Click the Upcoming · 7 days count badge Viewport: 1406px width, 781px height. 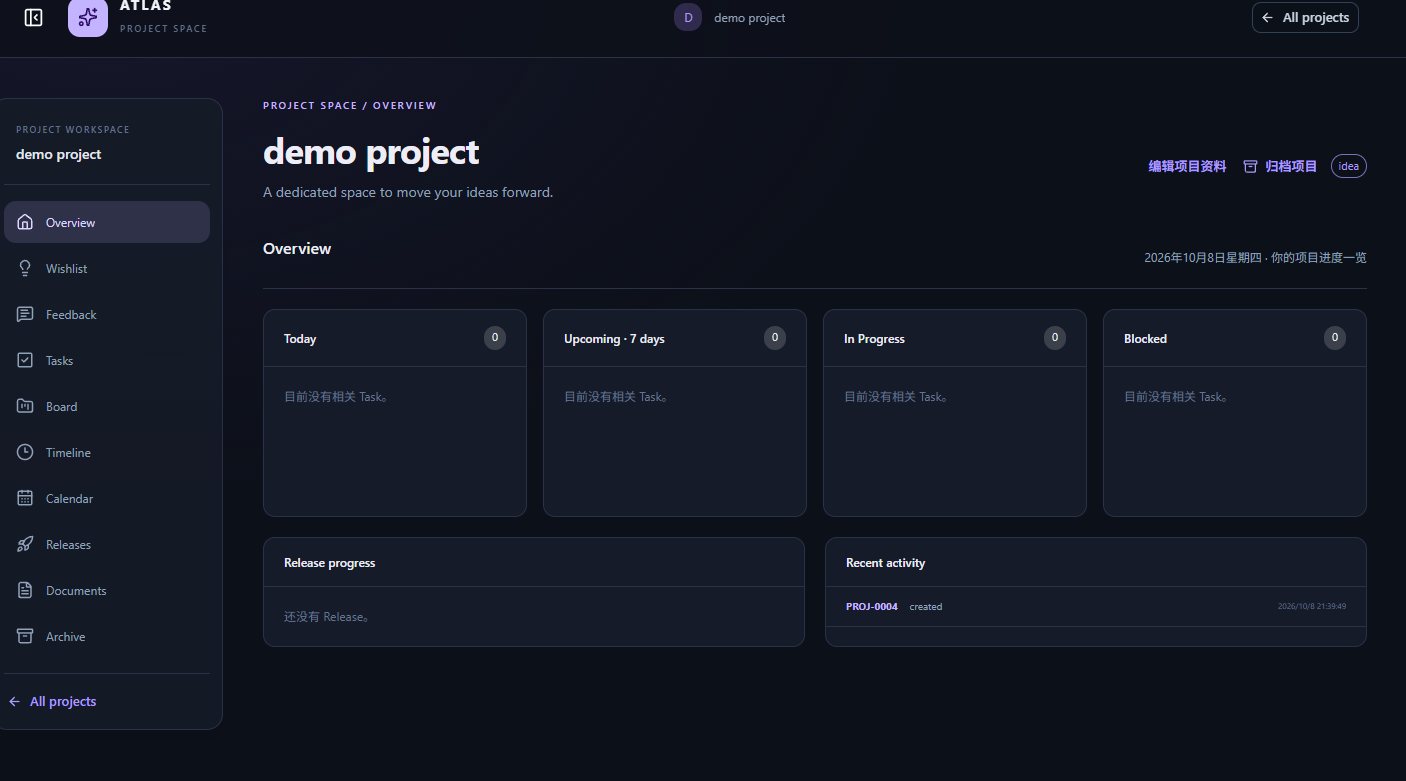(x=775, y=338)
